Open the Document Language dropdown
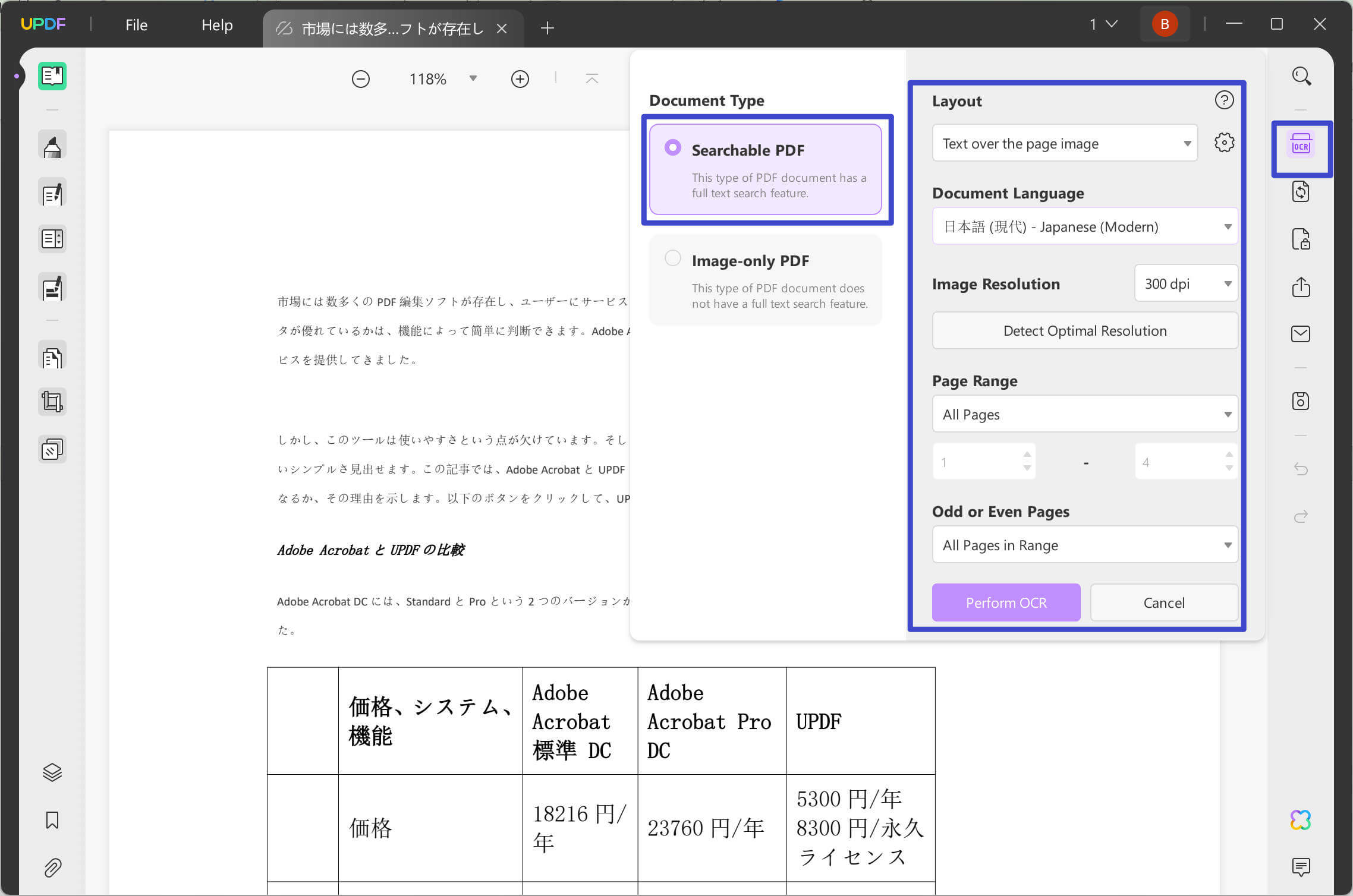 (x=1084, y=226)
